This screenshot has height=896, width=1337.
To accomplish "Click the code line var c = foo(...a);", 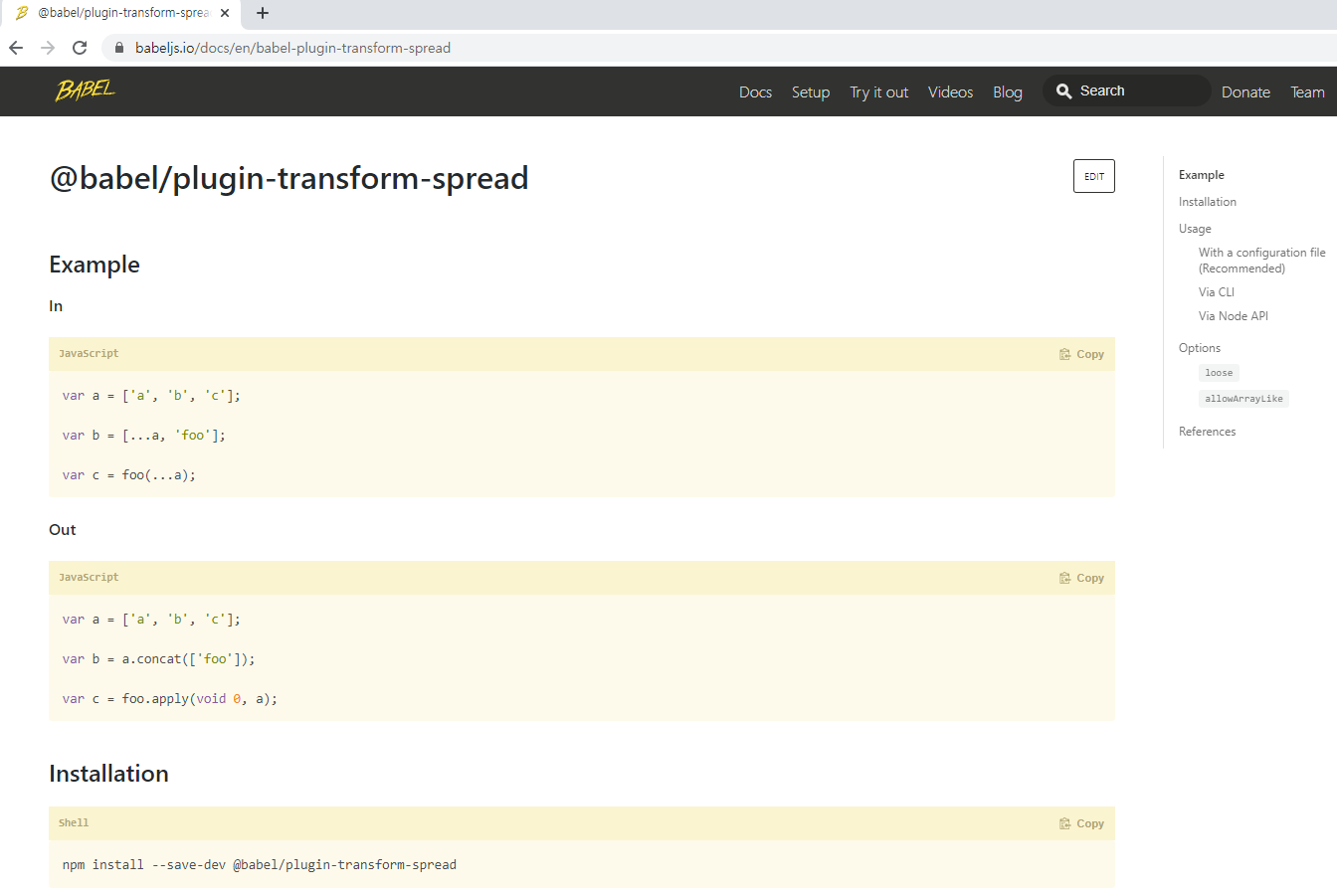I will point(129,475).
